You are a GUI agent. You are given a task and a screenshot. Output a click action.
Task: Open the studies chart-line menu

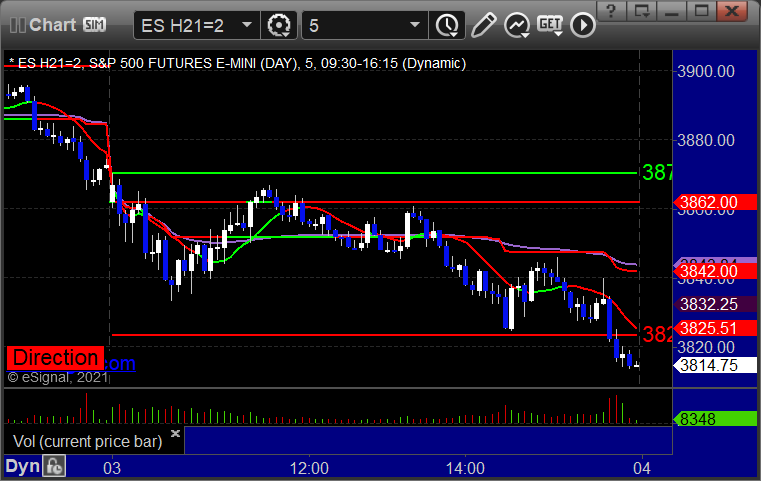(516, 25)
